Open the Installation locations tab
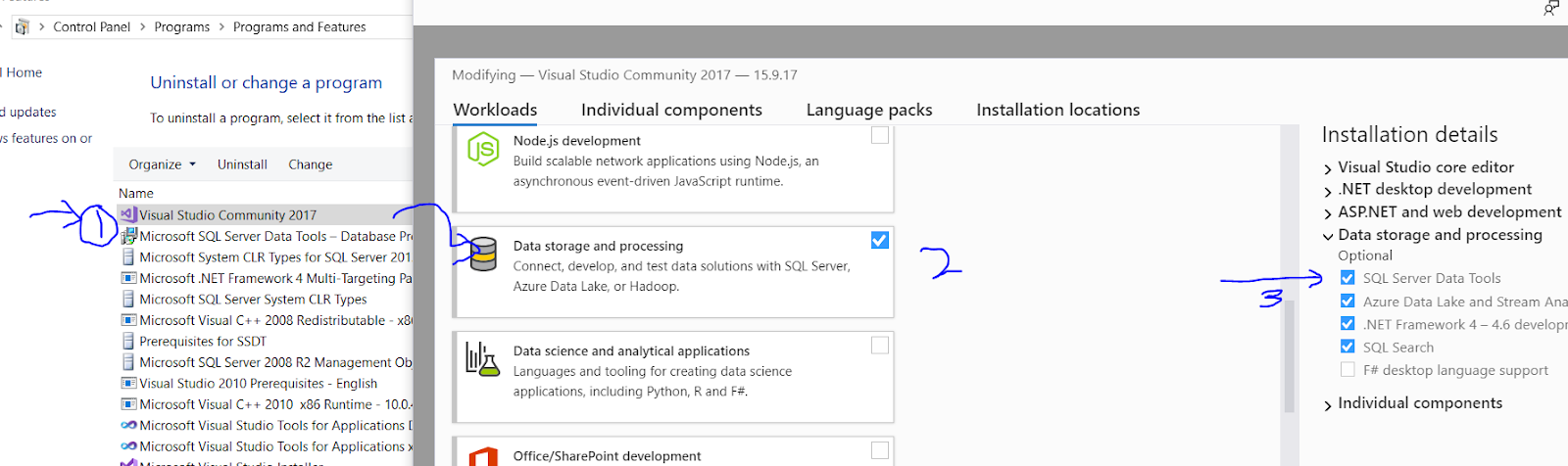The height and width of the screenshot is (466, 1568). click(x=1058, y=110)
